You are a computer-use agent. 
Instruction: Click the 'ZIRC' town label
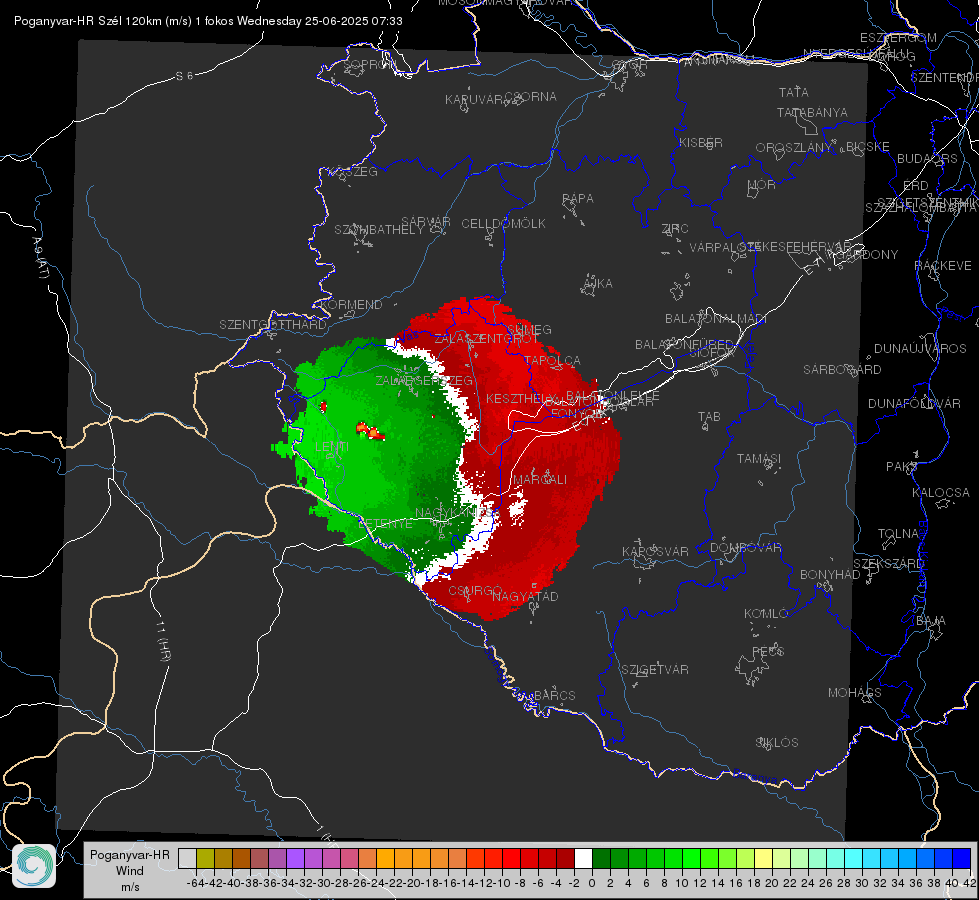[675, 229]
